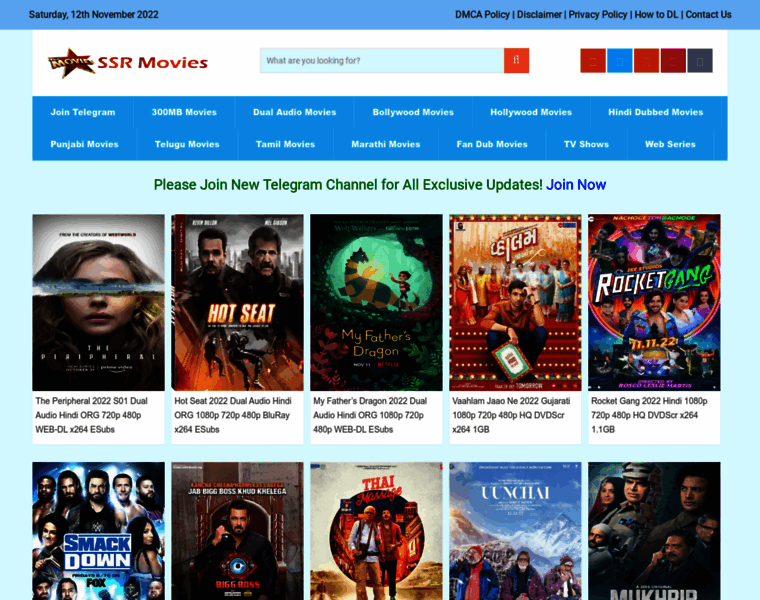
Task: Open the Hot Seat poster thumbnail
Action: tap(238, 302)
